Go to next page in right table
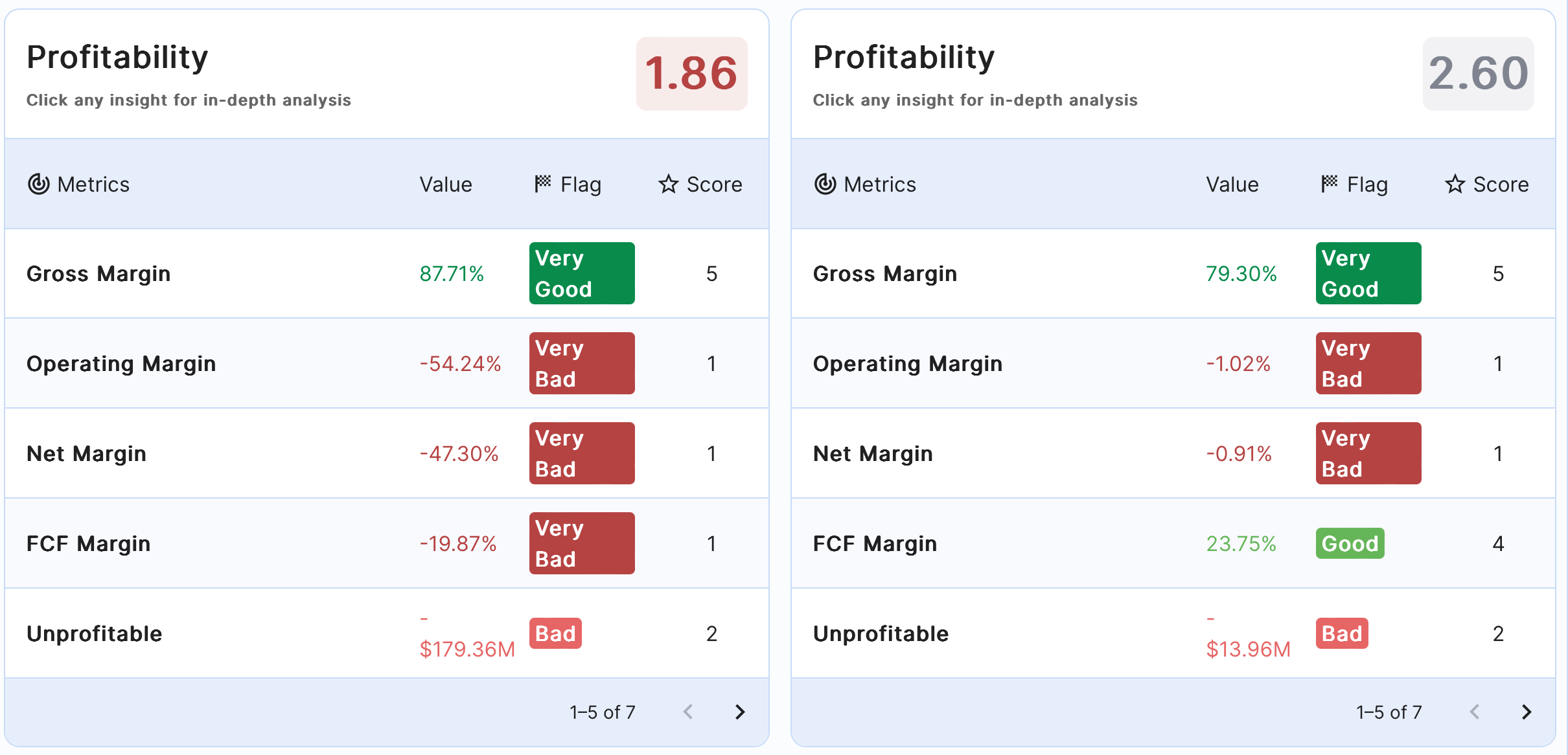The height and width of the screenshot is (755, 1568). pyautogui.click(x=1527, y=712)
